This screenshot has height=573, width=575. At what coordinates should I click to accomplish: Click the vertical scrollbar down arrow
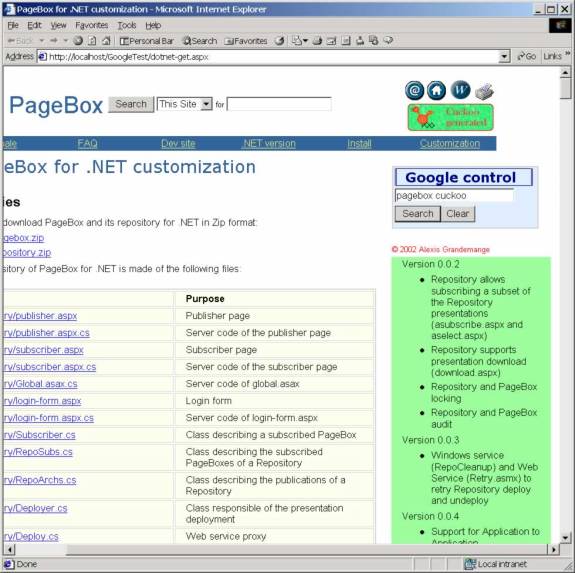565,537
